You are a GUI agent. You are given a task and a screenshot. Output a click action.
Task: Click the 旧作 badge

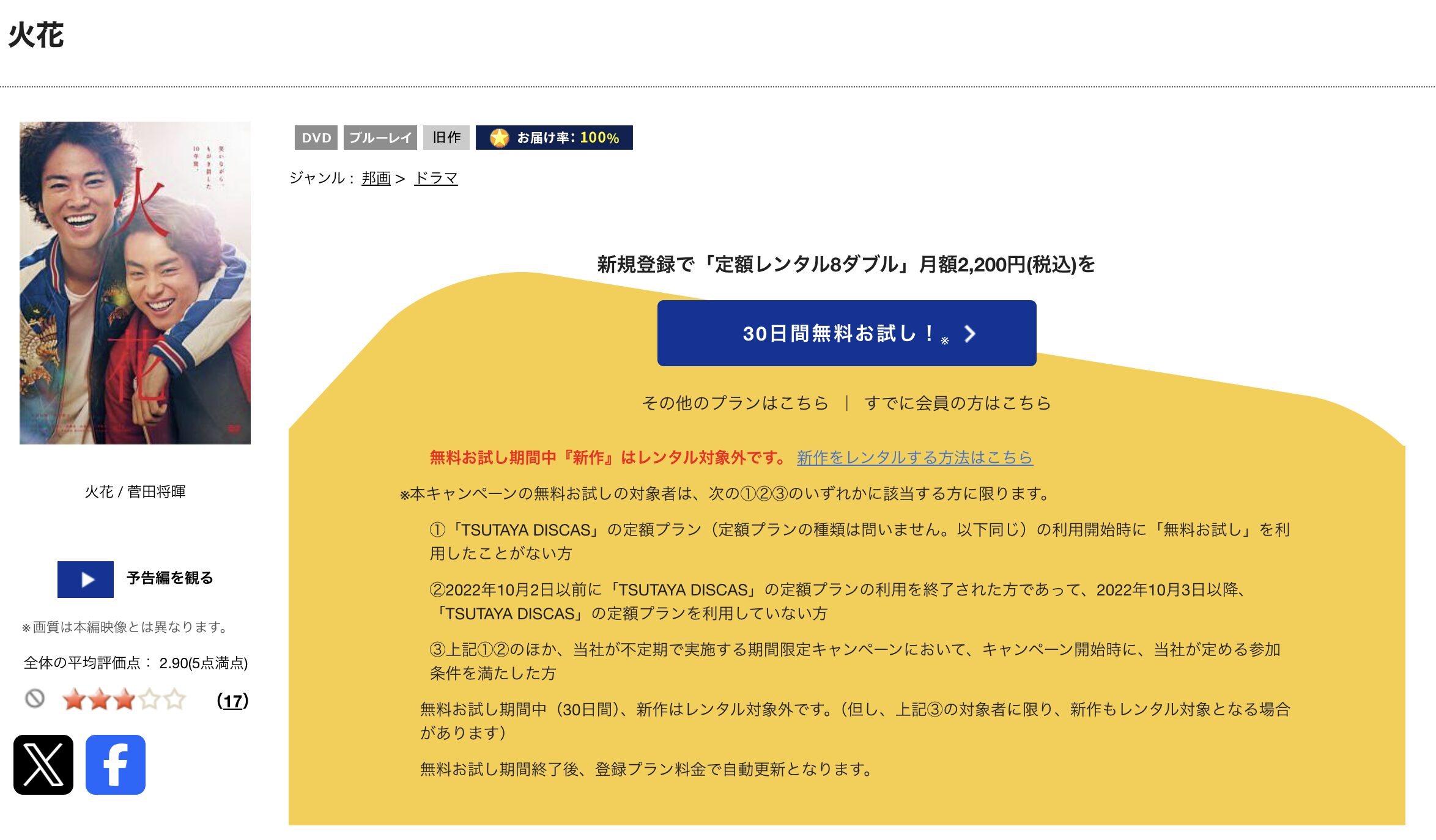pos(446,138)
